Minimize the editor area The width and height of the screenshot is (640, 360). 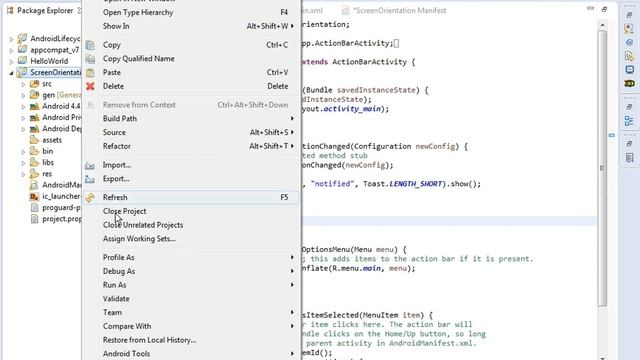point(591,9)
